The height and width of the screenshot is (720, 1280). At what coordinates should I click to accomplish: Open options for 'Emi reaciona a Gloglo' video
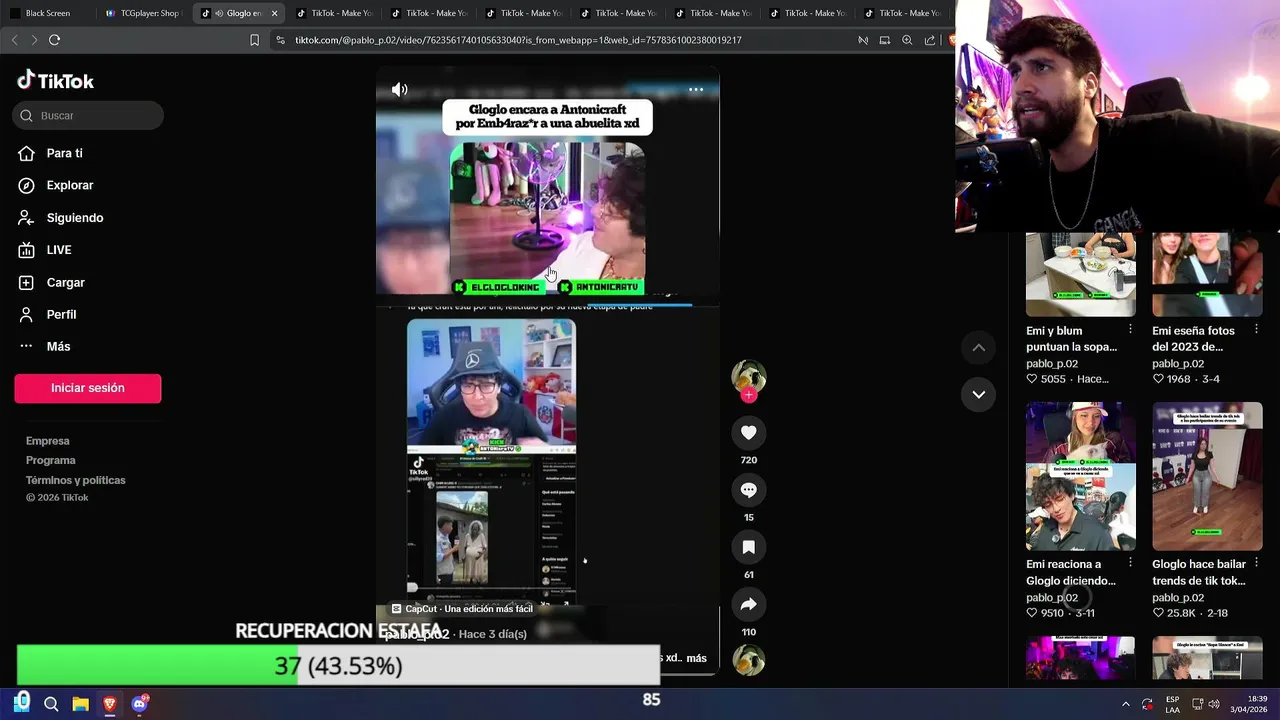pos(1131,564)
